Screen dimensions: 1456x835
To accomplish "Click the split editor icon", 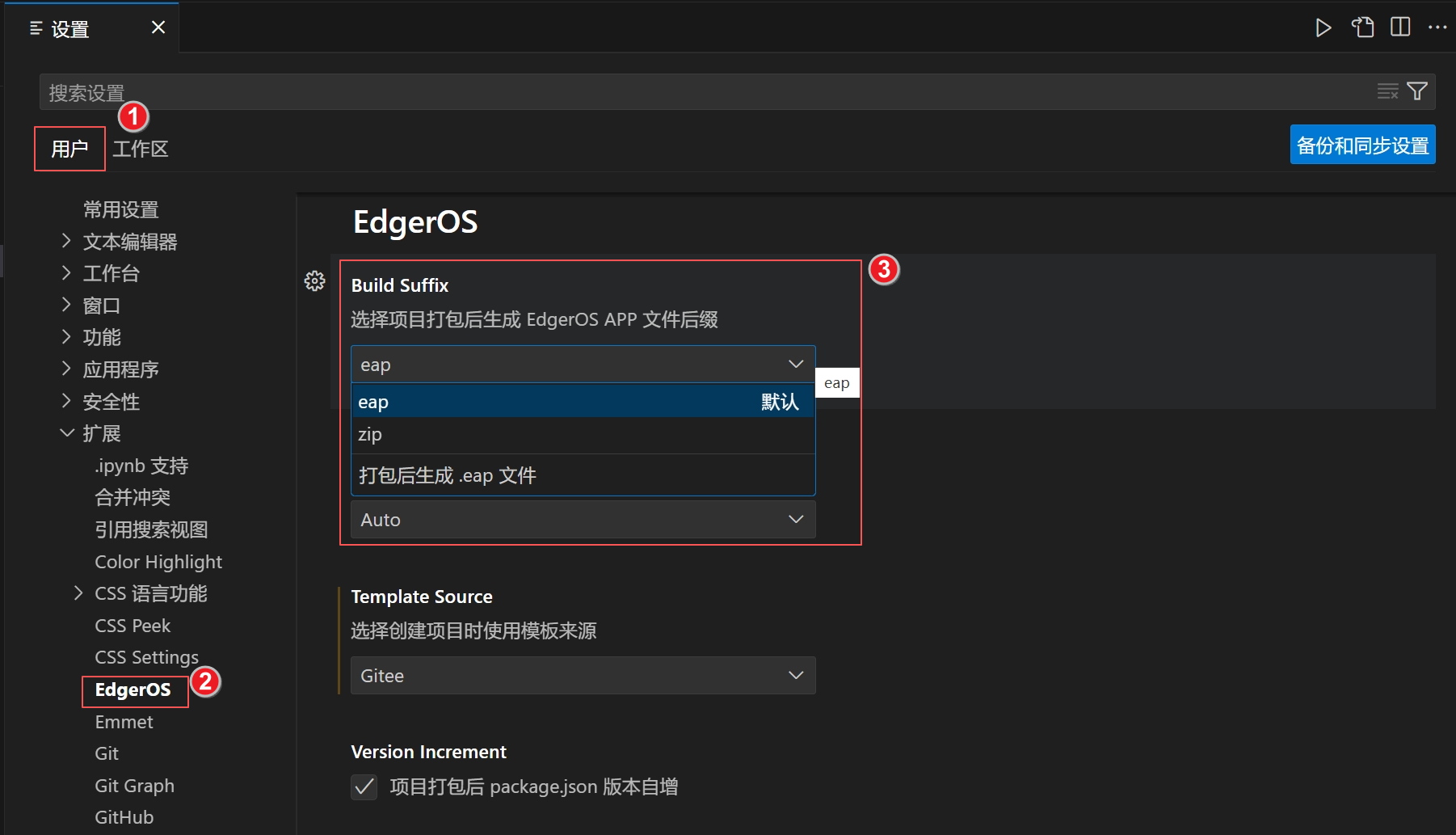I will [1400, 27].
